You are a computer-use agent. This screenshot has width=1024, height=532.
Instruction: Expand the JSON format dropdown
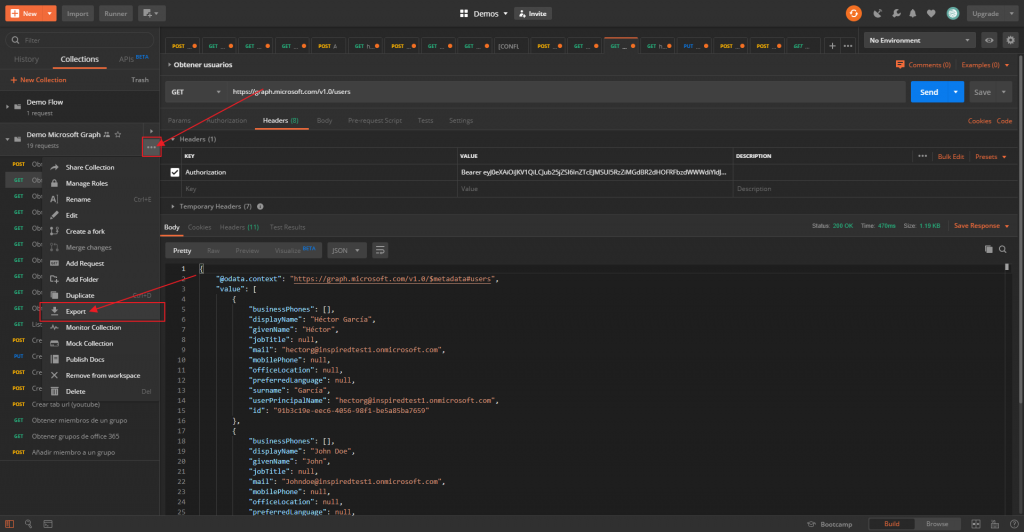point(347,250)
